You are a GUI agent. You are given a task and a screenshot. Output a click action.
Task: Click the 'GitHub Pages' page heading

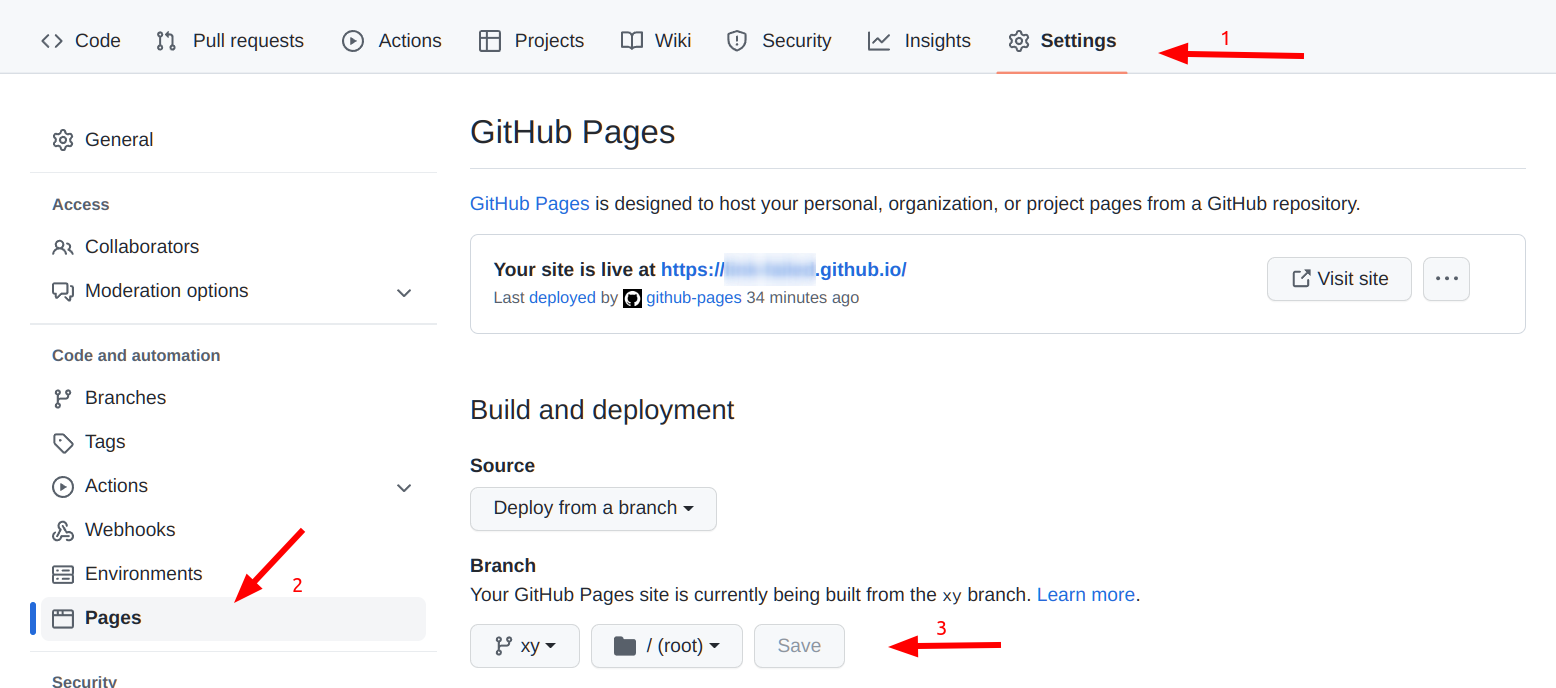[573, 132]
